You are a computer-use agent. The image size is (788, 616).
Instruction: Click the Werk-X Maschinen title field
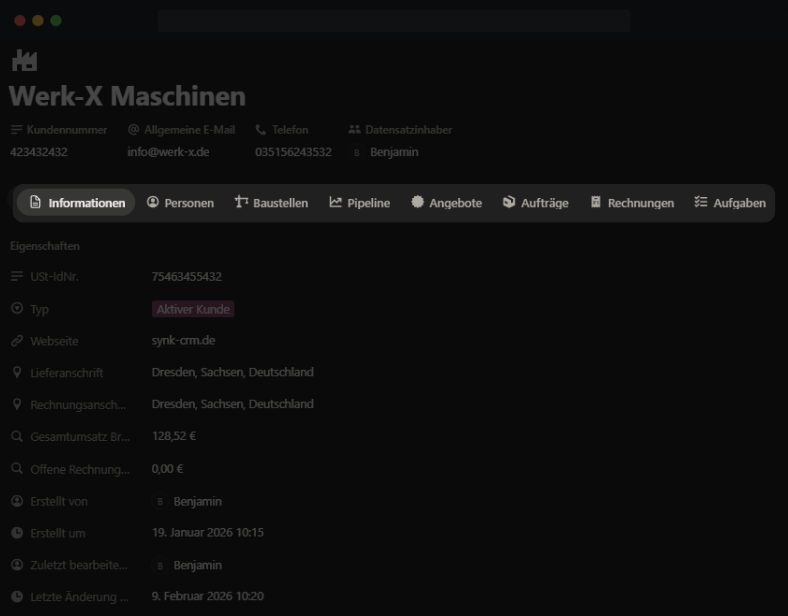click(127, 97)
